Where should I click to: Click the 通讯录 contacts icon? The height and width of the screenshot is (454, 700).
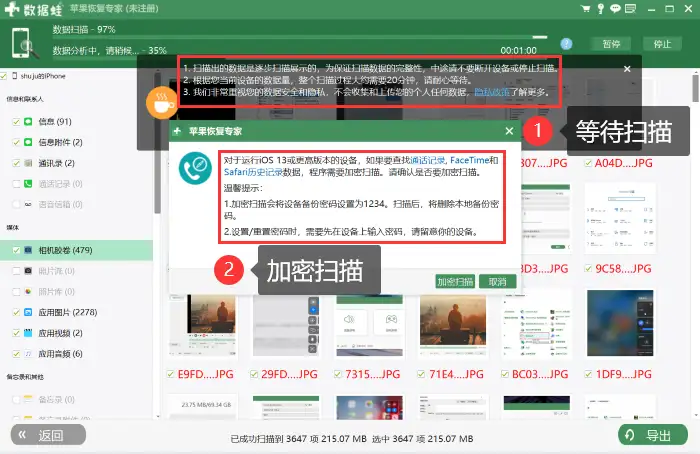click(x=28, y=163)
